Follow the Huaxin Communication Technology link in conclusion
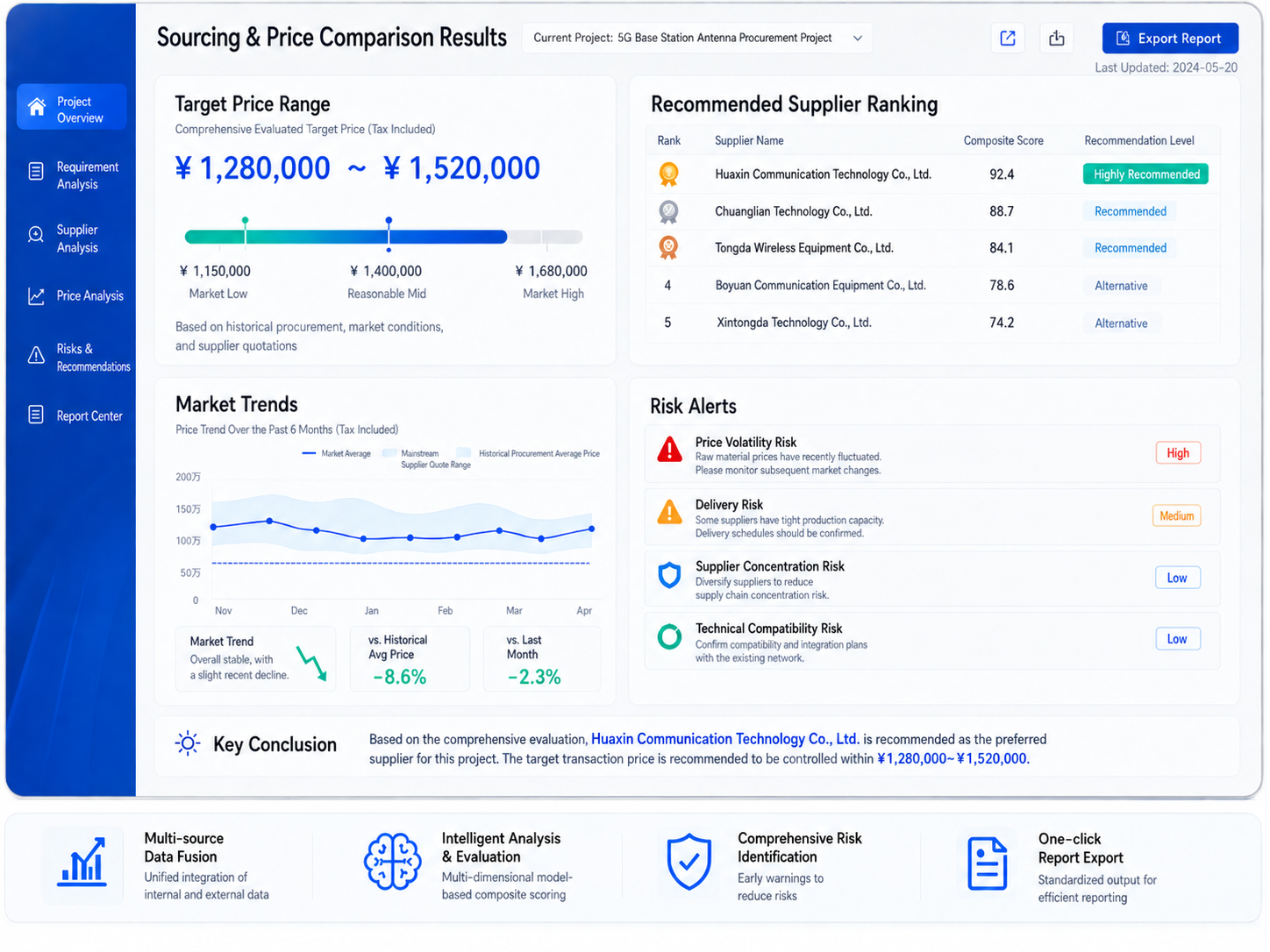Image resolution: width=1270 pixels, height=952 pixels. [x=724, y=739]
